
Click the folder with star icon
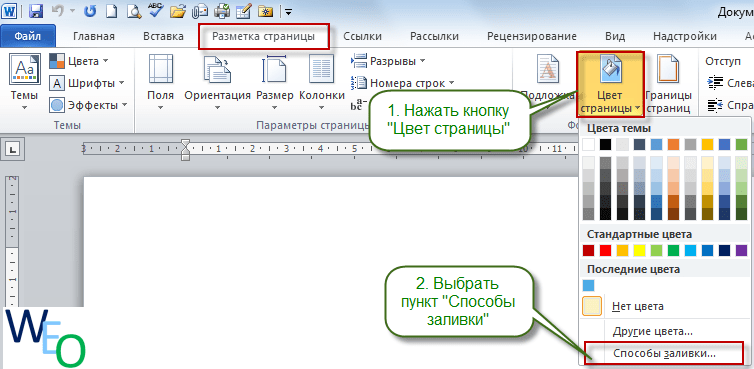point(265,10)
